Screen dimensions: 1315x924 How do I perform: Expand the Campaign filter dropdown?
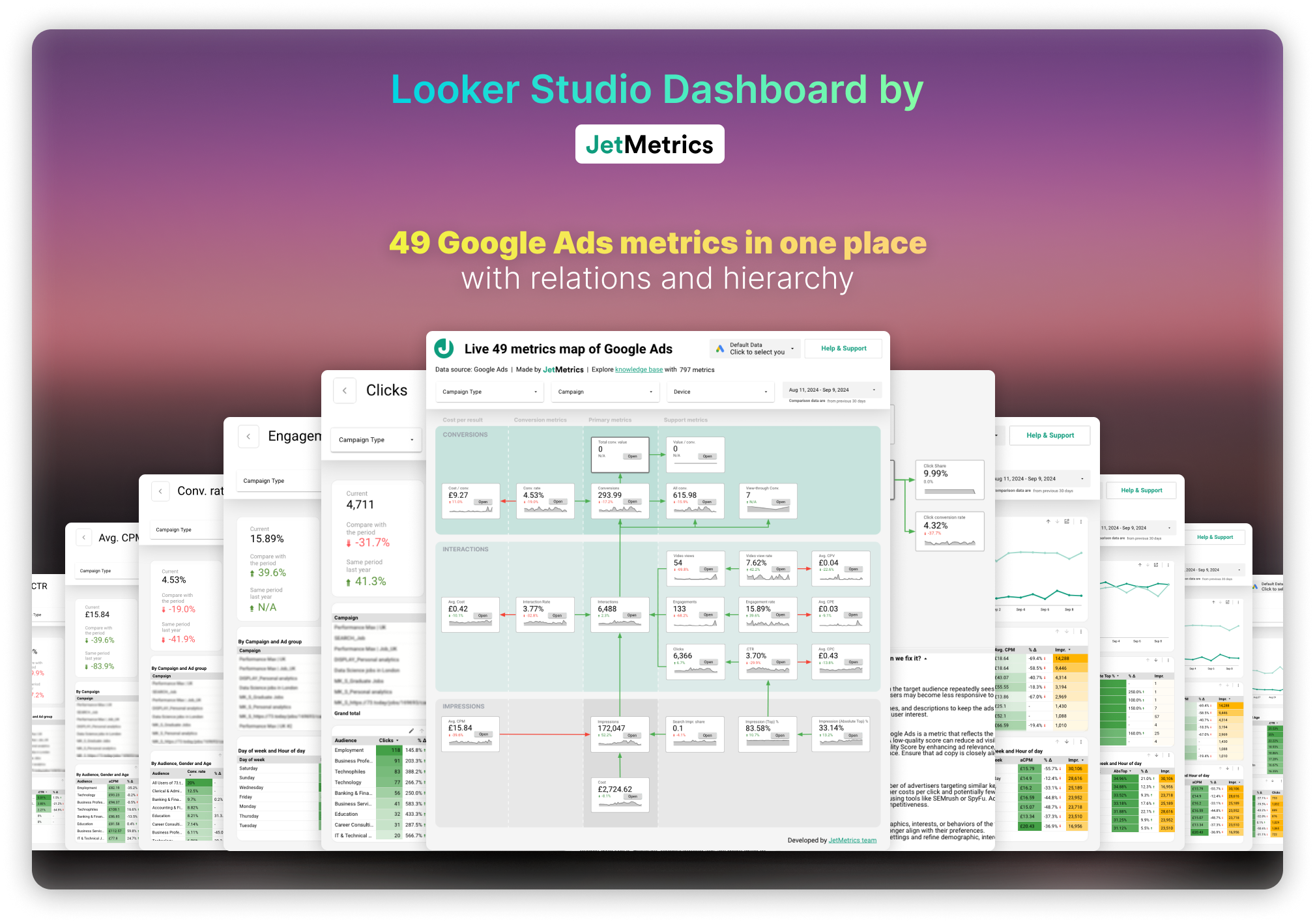coord(605,392)
